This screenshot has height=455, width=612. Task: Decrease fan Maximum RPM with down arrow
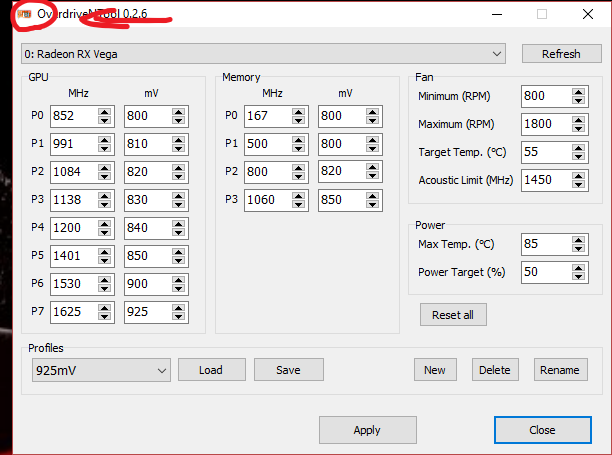[578, 129]
